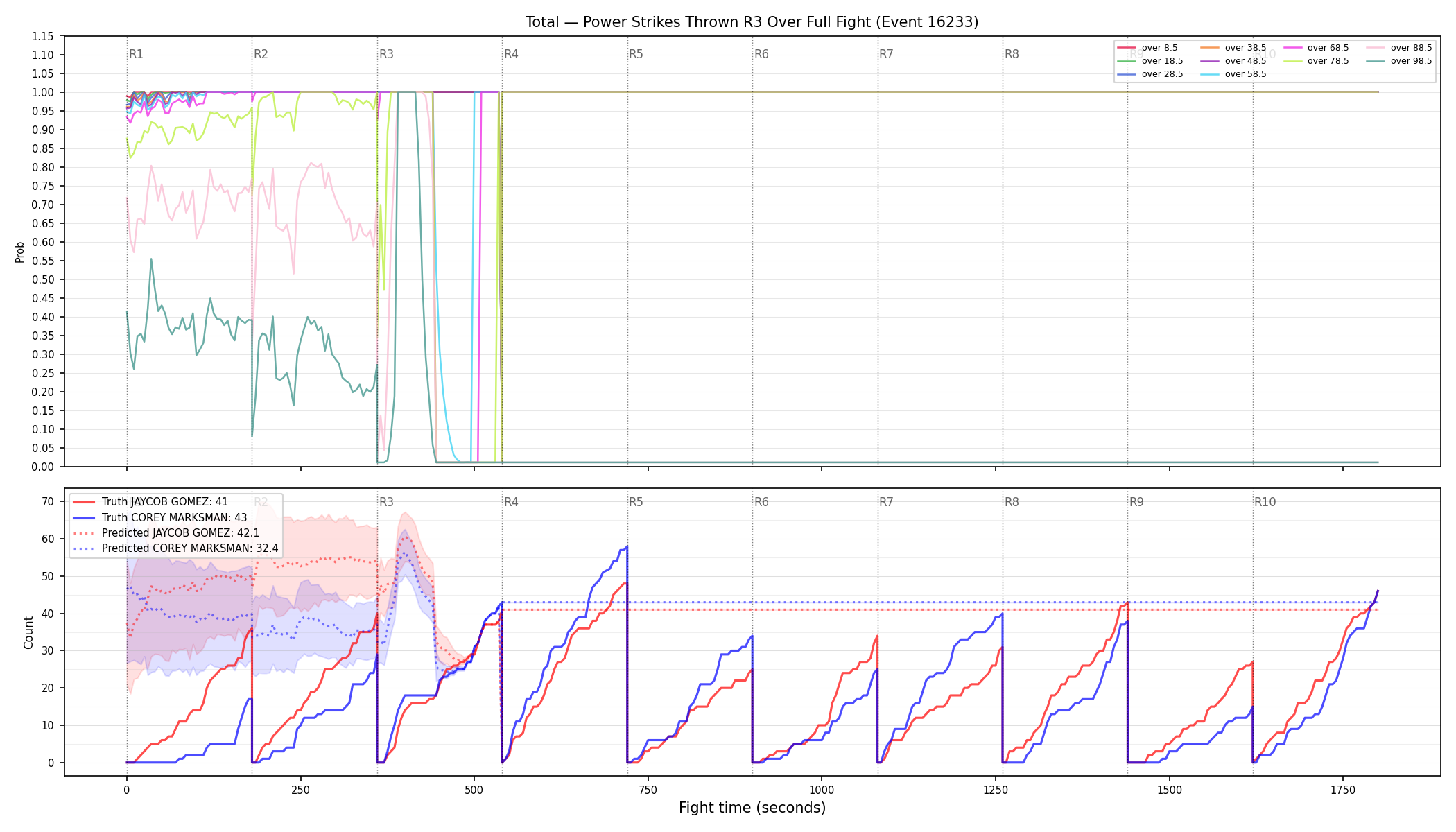
Task: Select 'Predicted COREY MARKSMAN: 32.4' legend entry
Action: click(175, 548)
